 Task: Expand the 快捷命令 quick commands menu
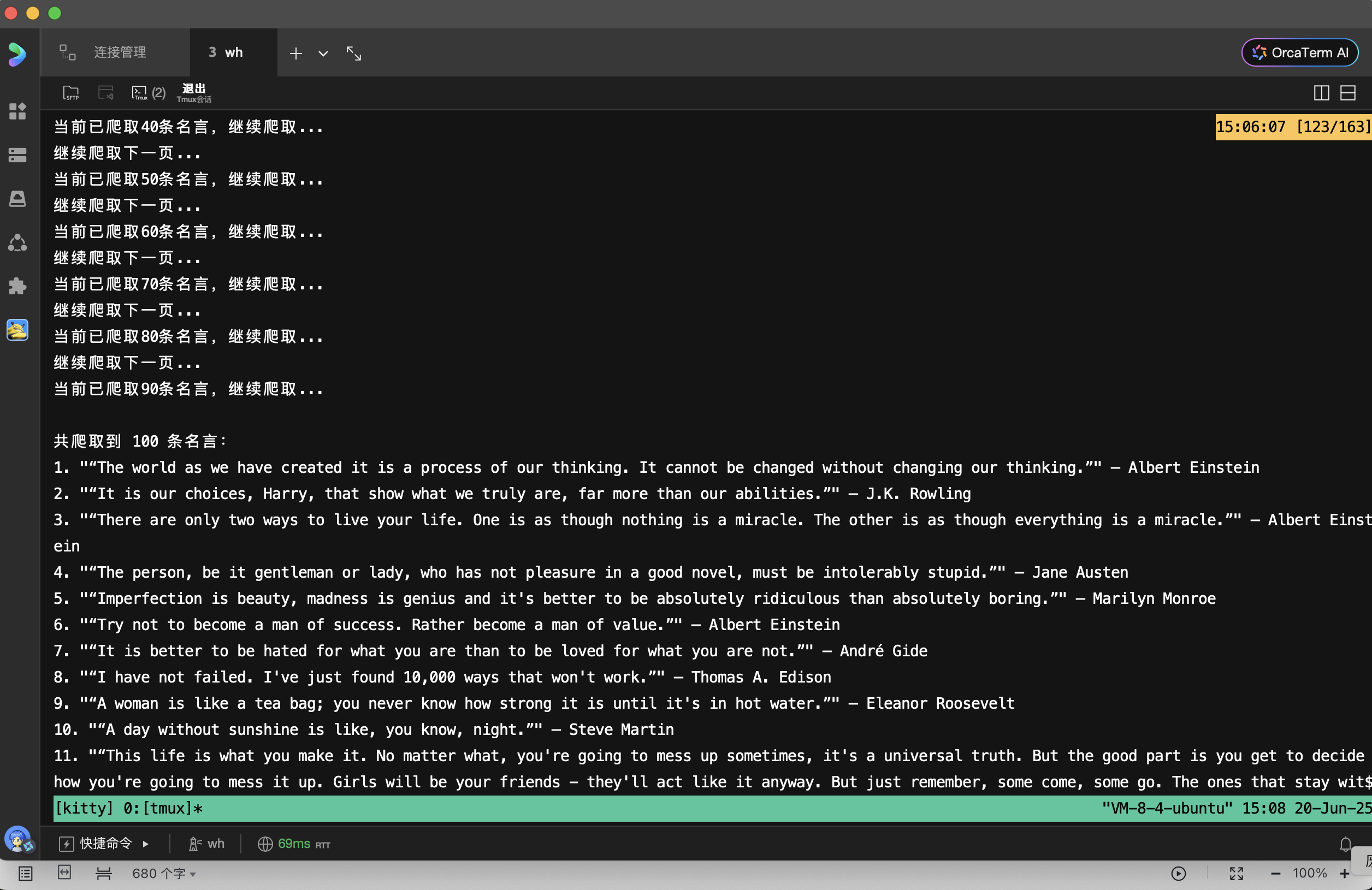click(105, 843)
